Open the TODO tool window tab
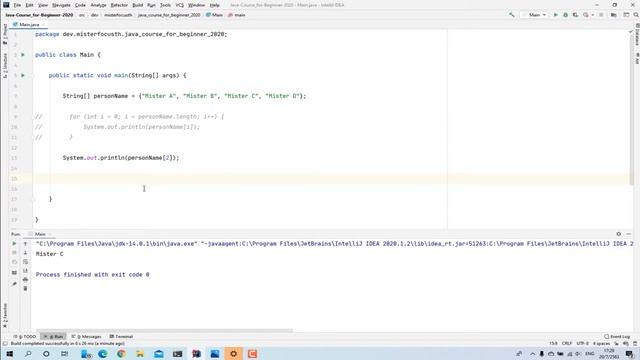 pyautogui.click(x=24, y=336)
